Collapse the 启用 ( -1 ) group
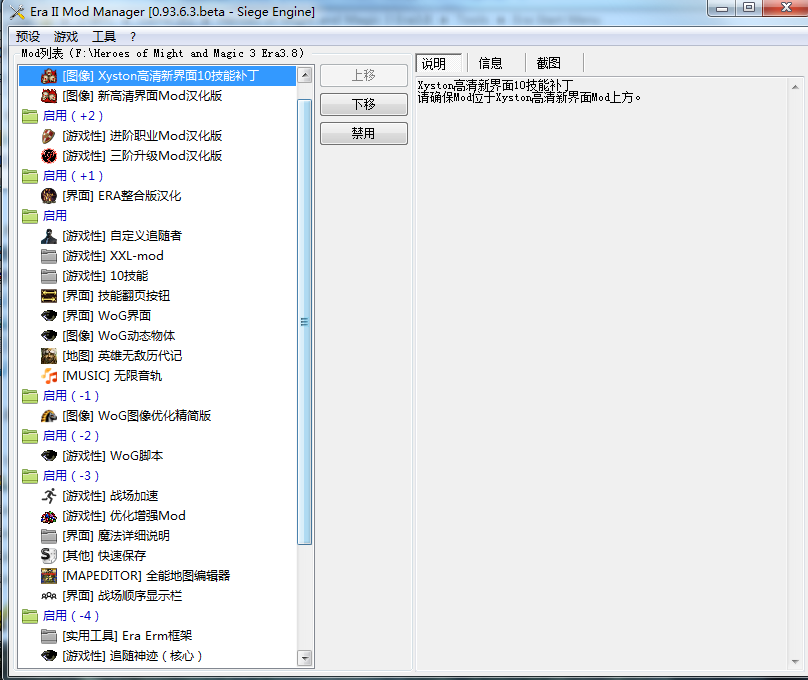Image resolution: width=808 pixels, height=680 pixels. 30,396
